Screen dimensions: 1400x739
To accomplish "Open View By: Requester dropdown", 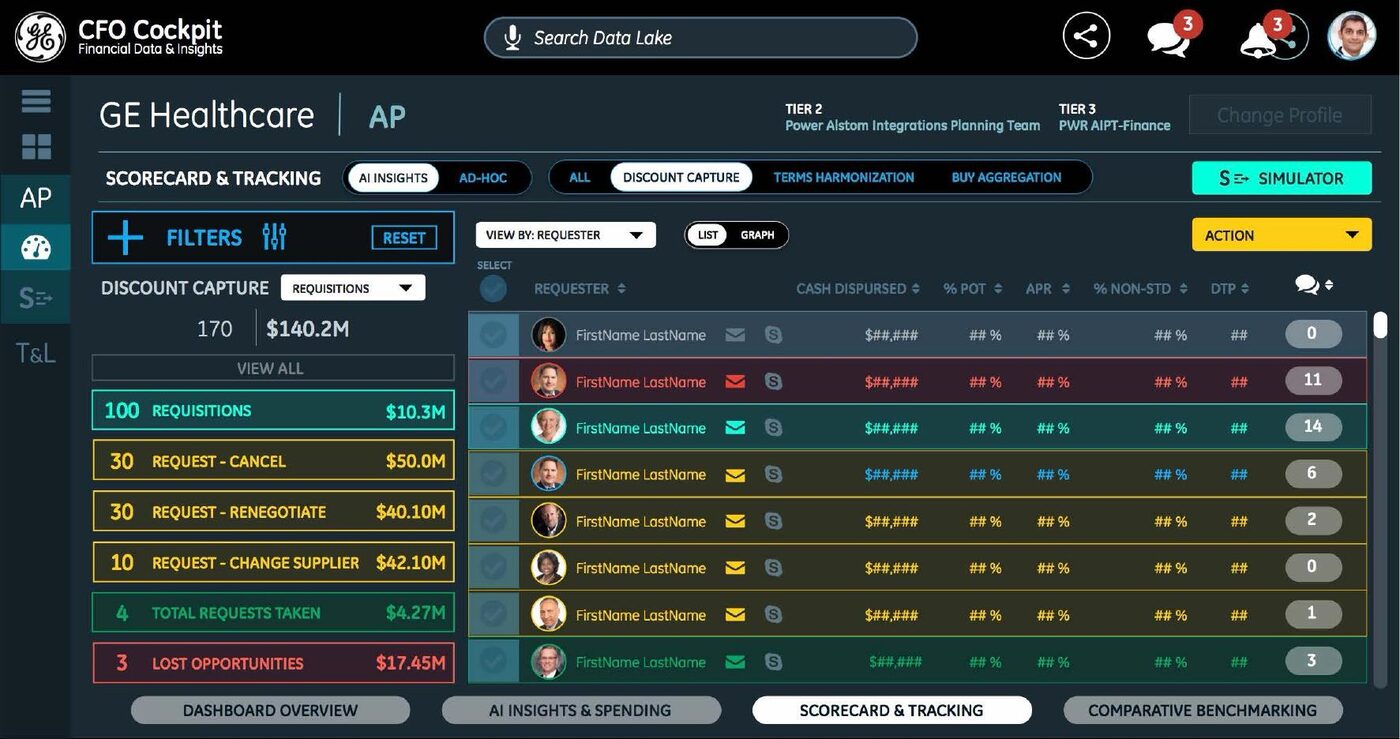I will [565, 235].
